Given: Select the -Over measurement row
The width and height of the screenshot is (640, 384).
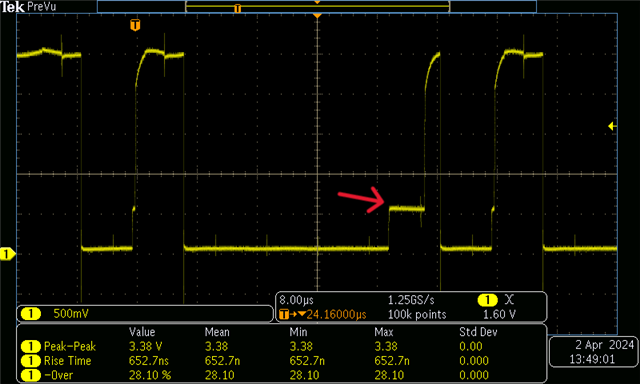Looking at the screenshot, I should tap(281, 375).
